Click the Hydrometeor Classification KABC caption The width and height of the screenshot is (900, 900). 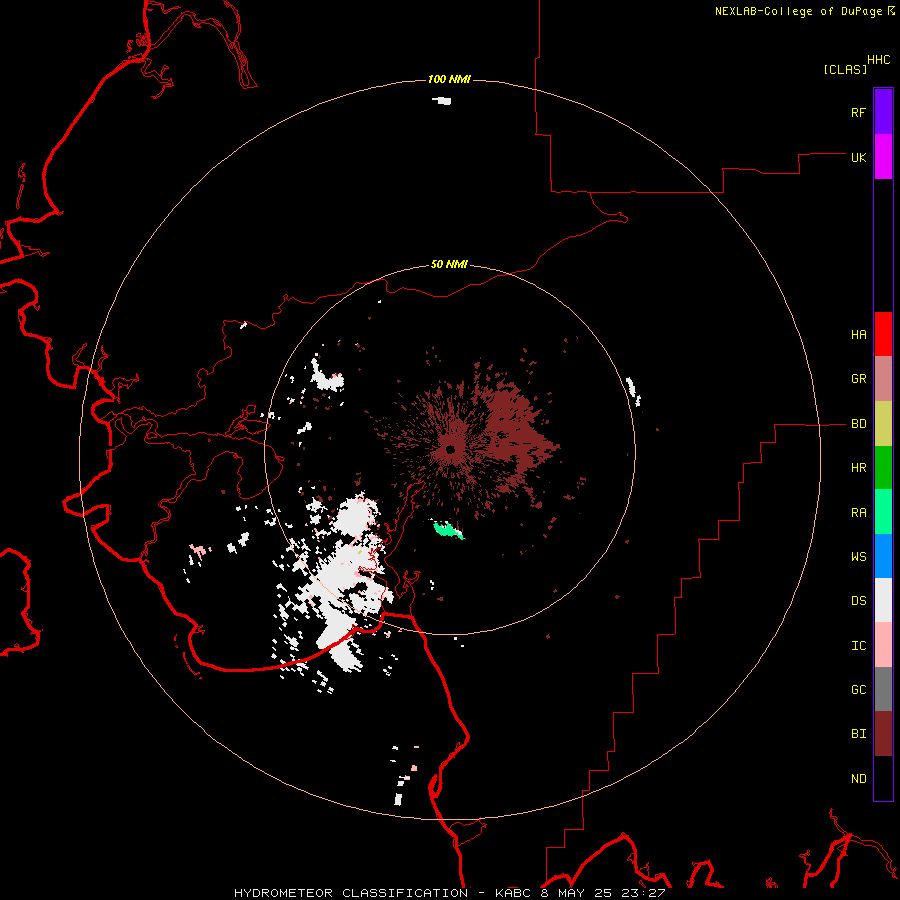(449, 893)
